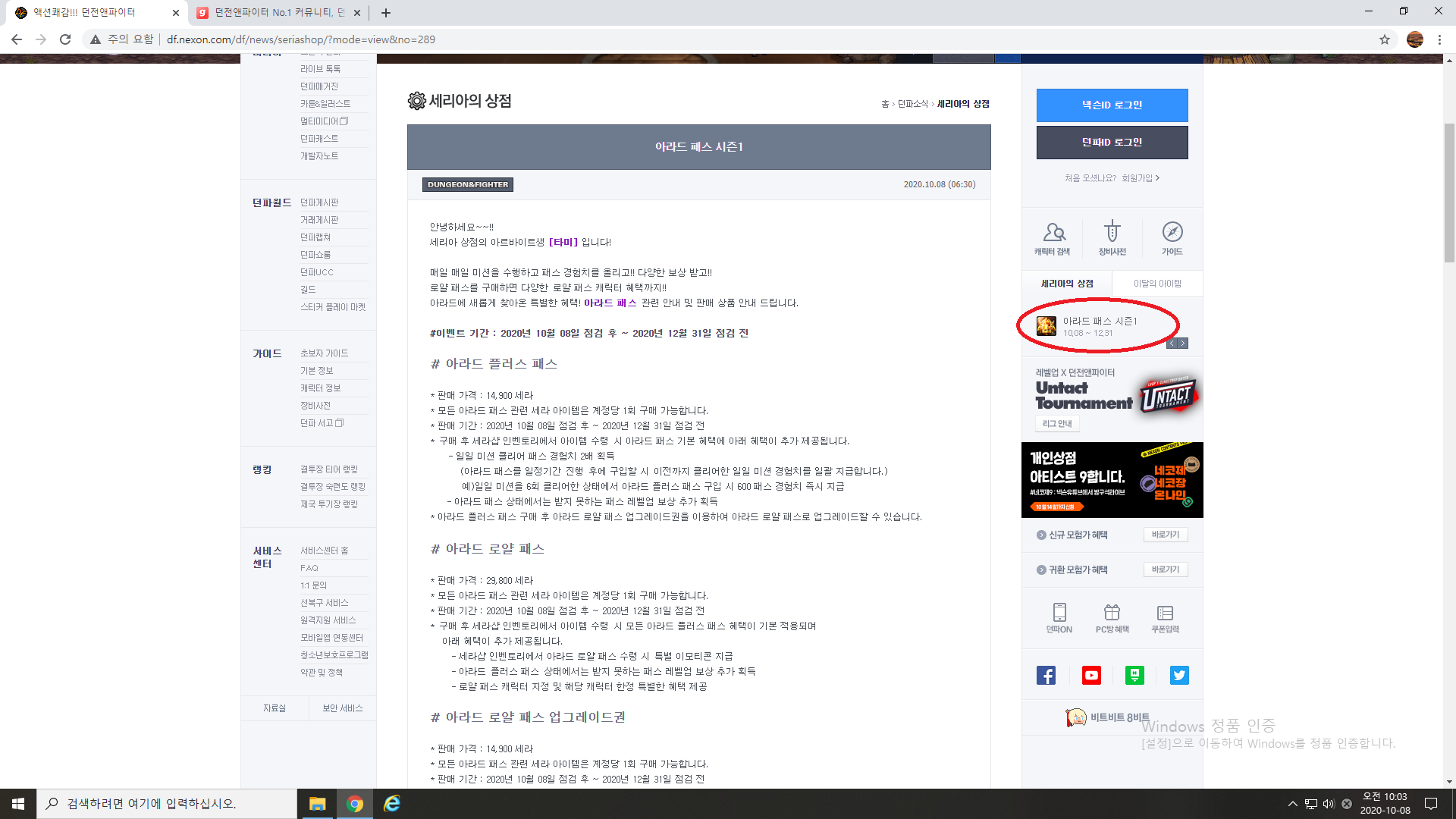
Task: Open 멀티미디어 in left menu
Action: point(324,121)
